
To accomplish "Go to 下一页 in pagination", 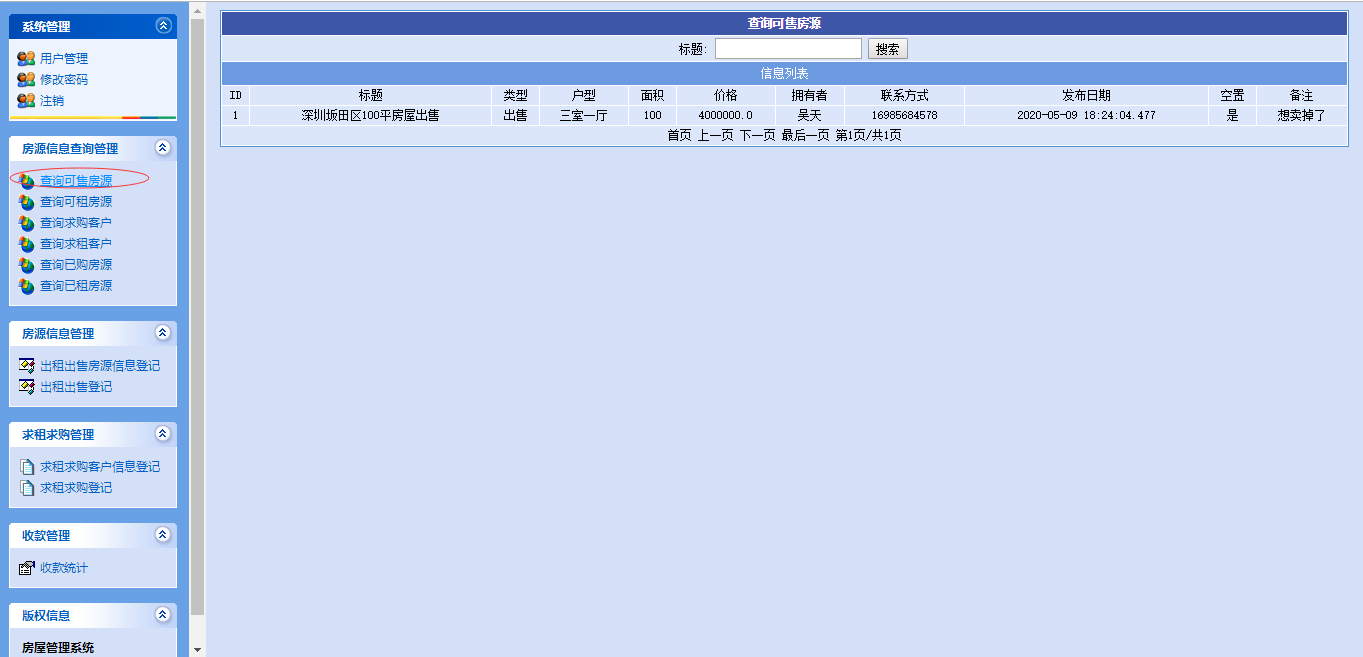I will point(757,135).
